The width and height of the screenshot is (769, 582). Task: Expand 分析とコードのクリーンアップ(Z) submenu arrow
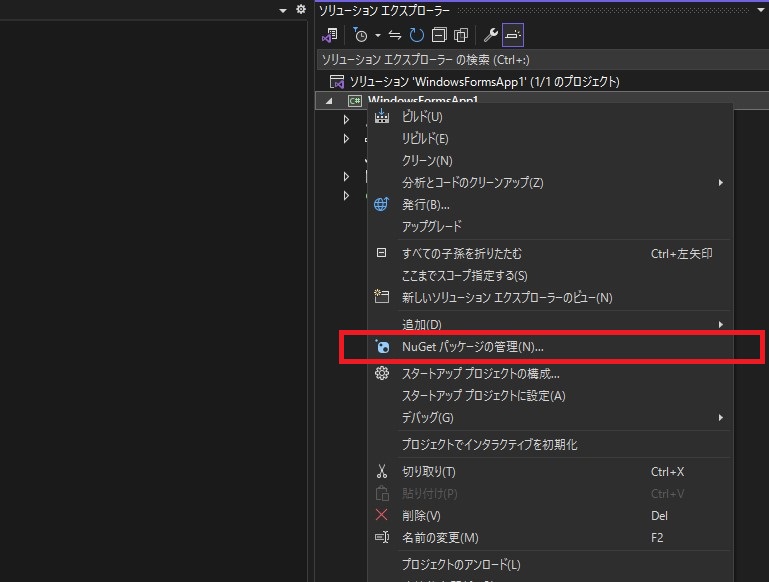click(720, 183)
